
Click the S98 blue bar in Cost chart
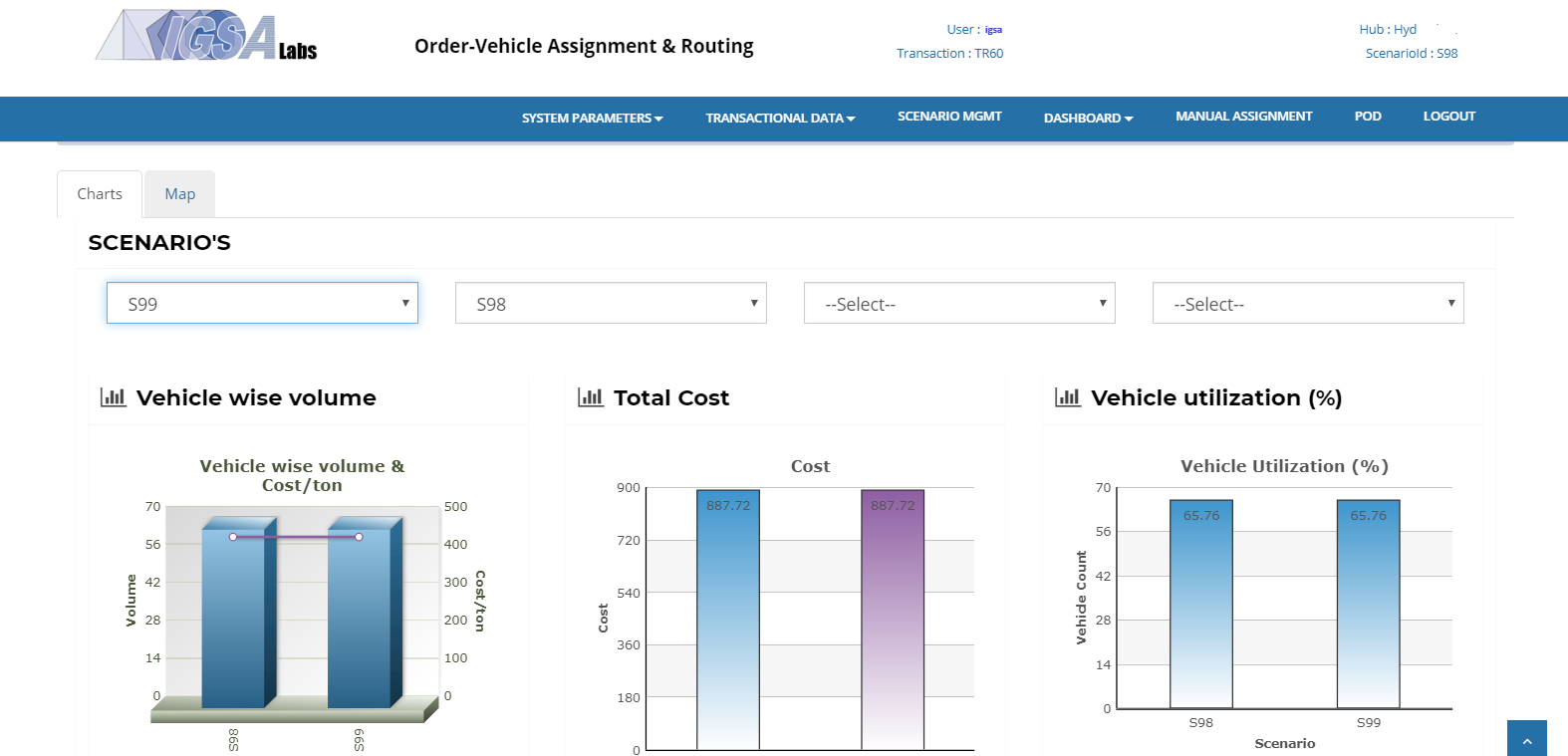click(x=728, y=620)
